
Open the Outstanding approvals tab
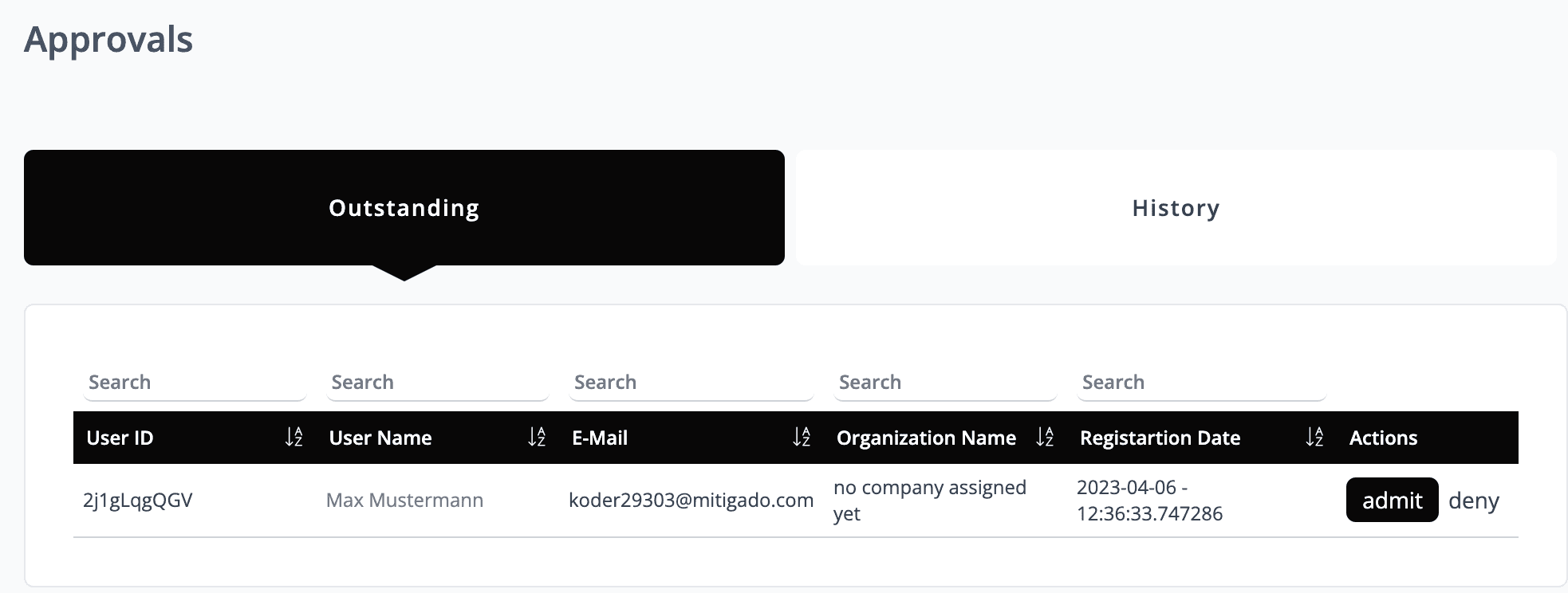pyautogui.click(x=404, y=208)
